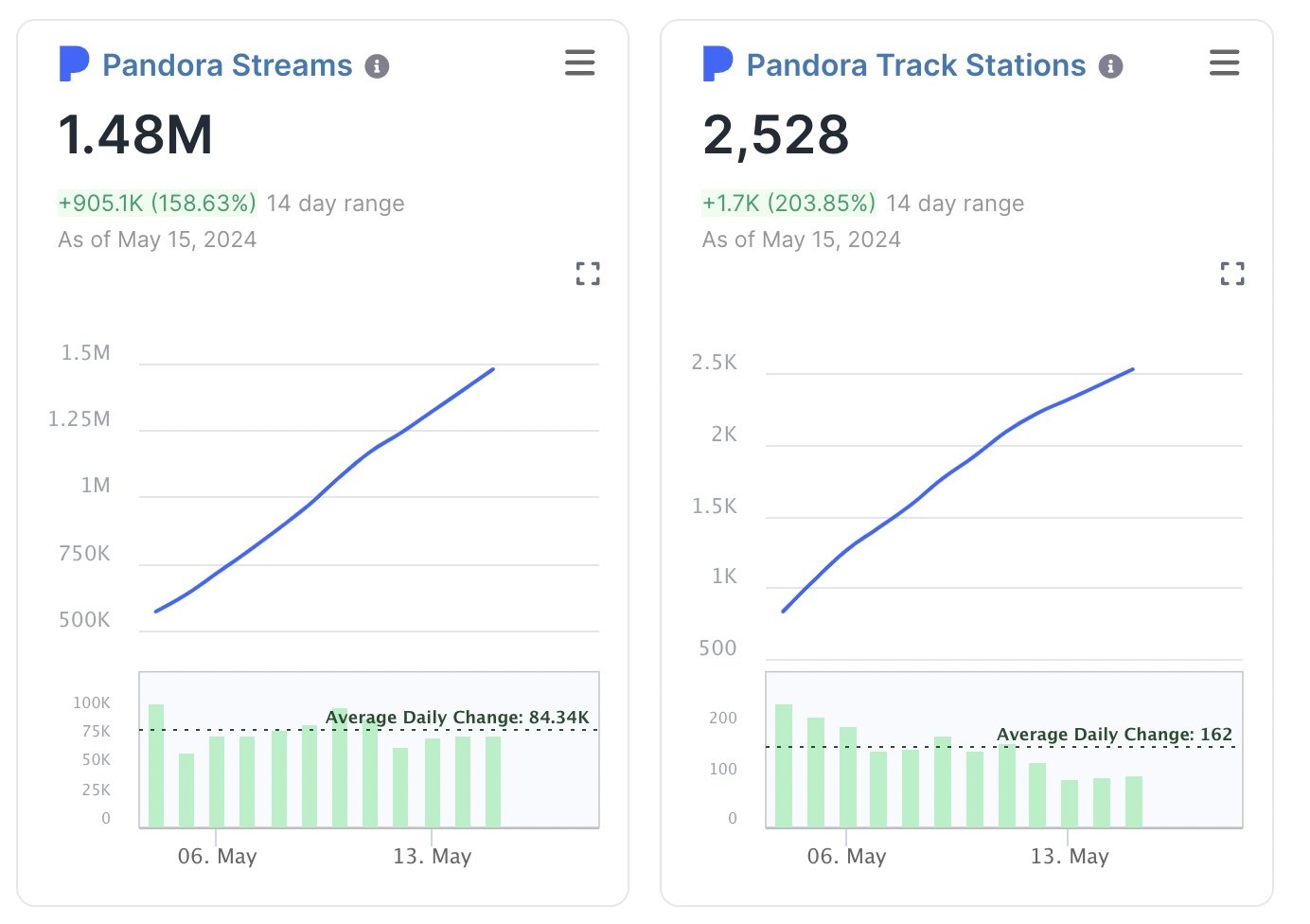This screenshot has width=1310, height=924.
Task: Click the 500K y-axis label
Action: [x=84, y=620]
